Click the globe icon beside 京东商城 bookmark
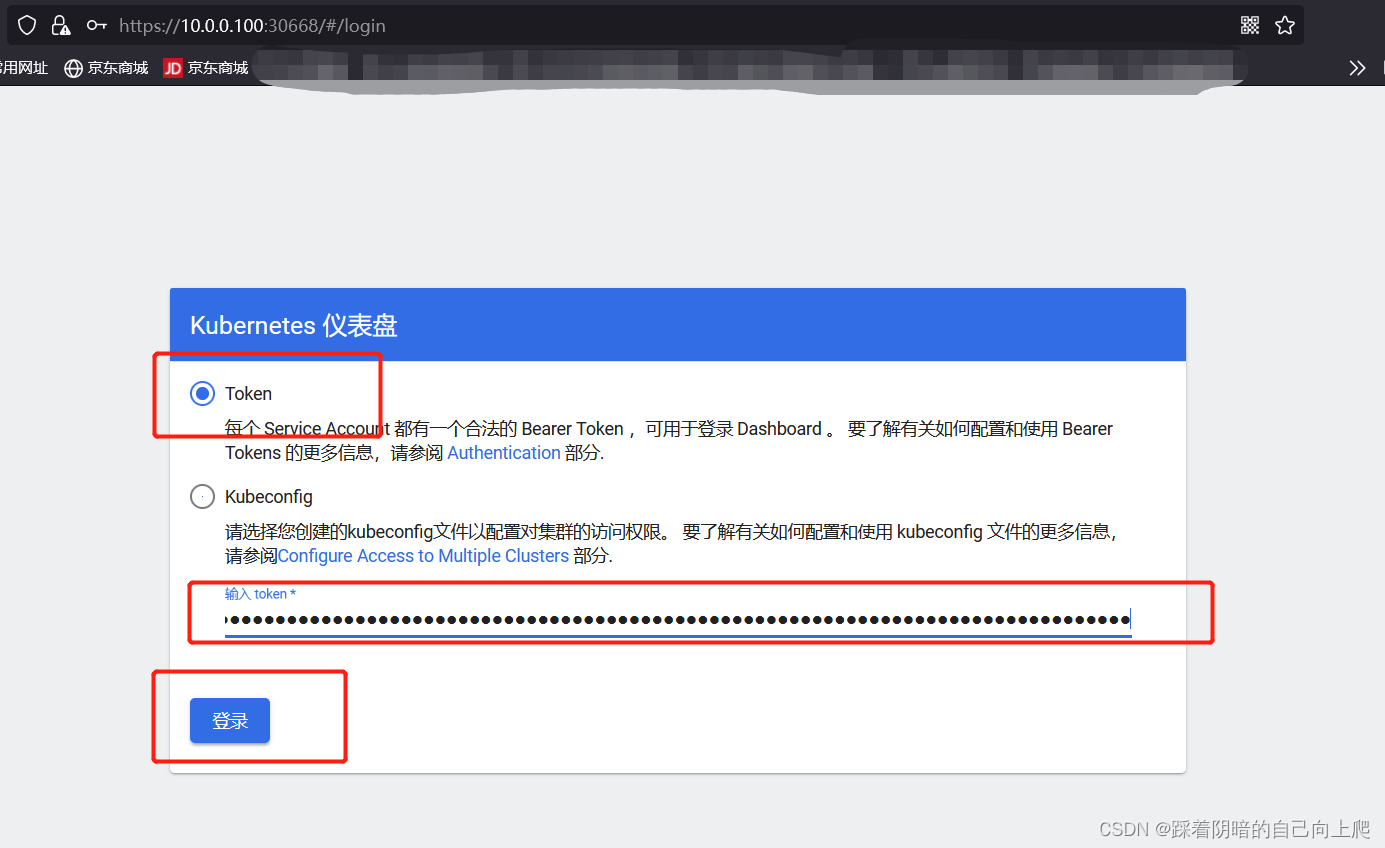This screenshot has width=1385, height=848. [72, 68]
